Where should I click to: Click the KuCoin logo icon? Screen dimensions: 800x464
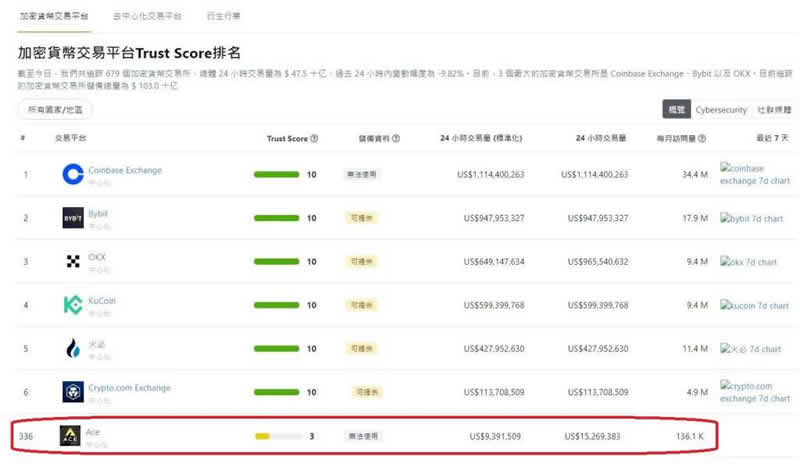[x=73, y=304]
